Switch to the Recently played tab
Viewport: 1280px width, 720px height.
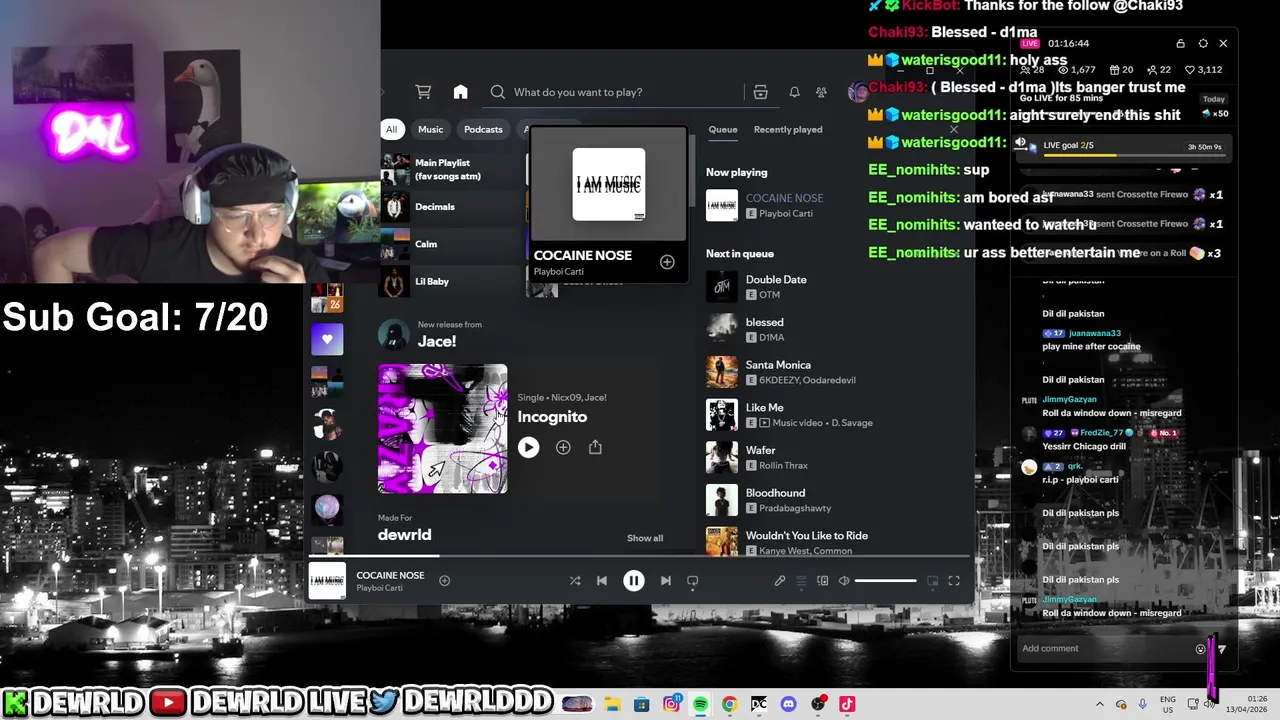click(788, 129)
